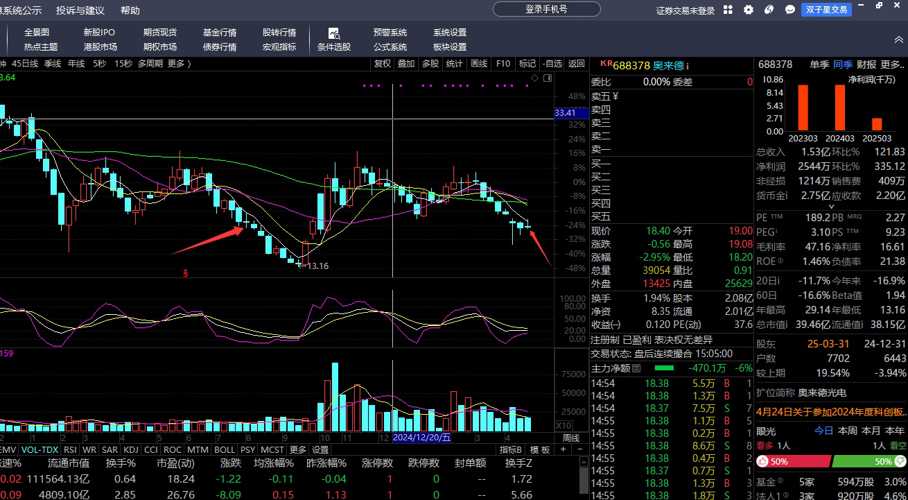This screenshot has width=908, height=500.
Task: Open the 更多 period dropdown
Action: pos(179,64)
